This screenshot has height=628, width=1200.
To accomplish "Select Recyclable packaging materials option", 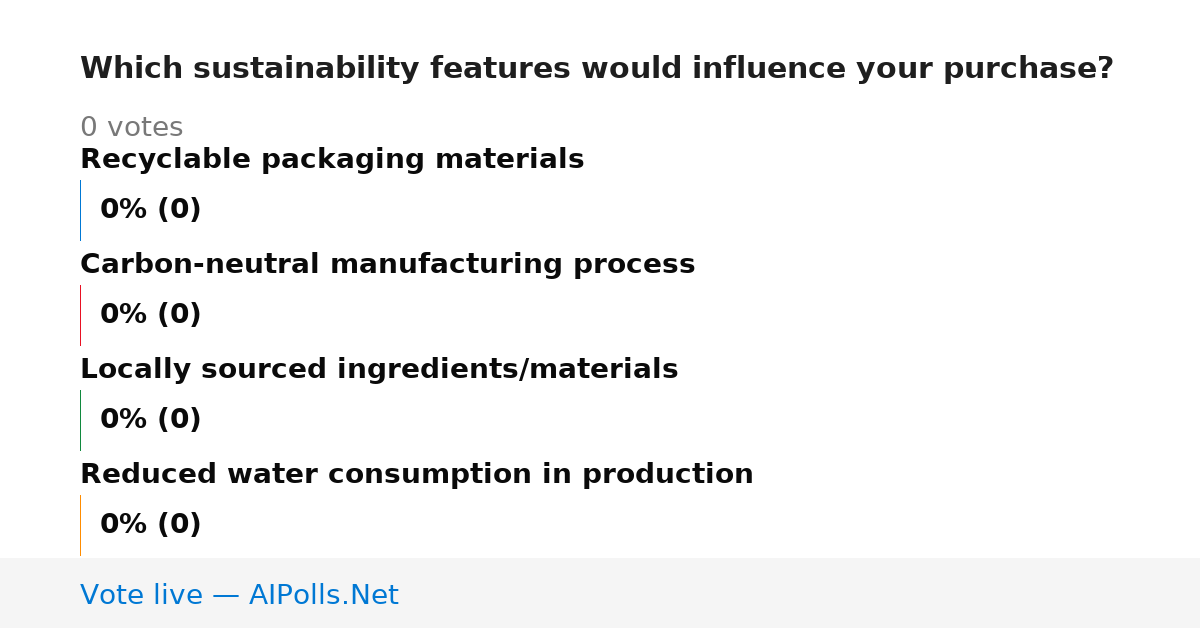I will (332, 160).
